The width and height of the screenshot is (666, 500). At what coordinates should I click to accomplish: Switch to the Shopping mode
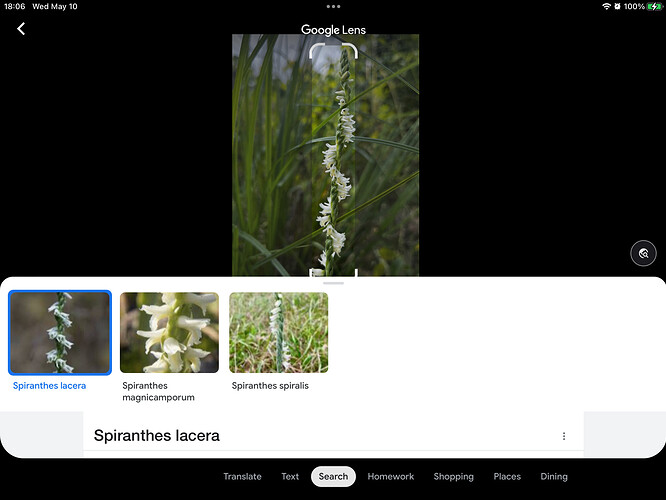tap(453, 477)
